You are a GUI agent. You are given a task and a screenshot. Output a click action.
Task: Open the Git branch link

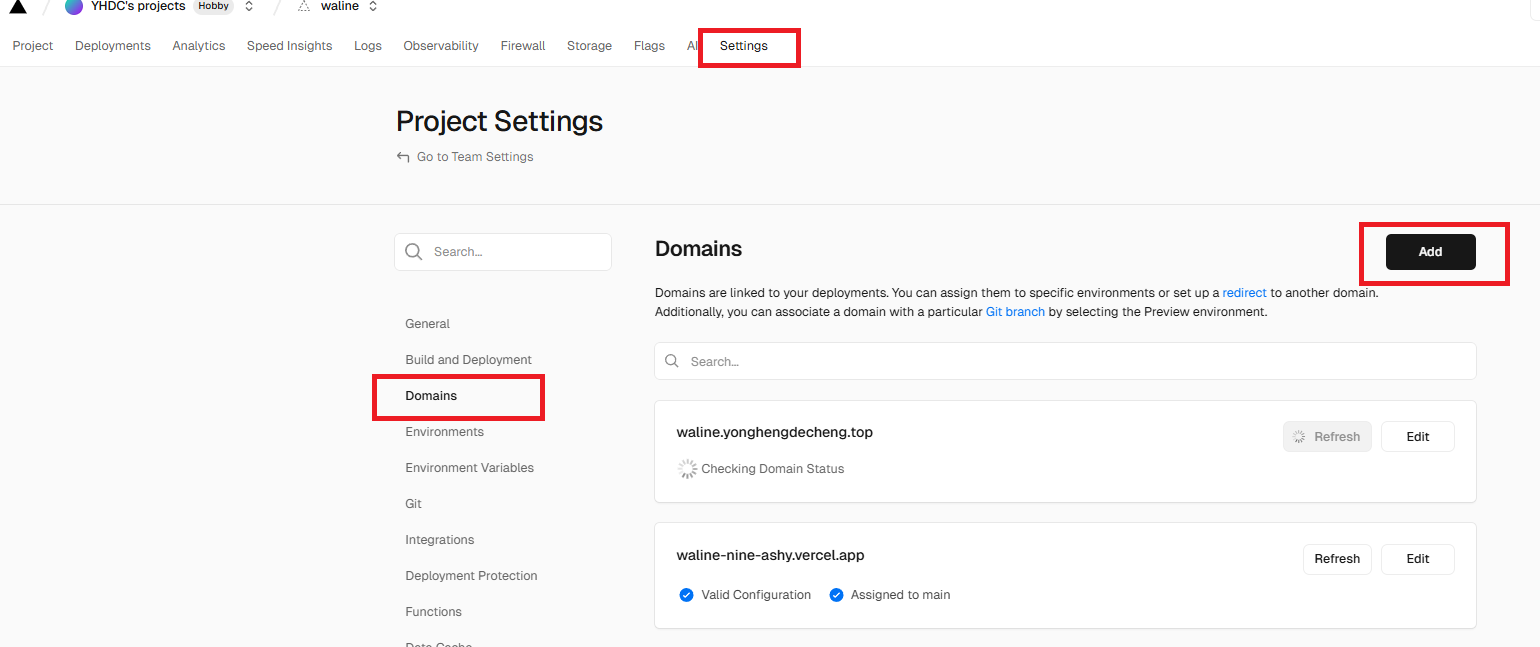1015,312
